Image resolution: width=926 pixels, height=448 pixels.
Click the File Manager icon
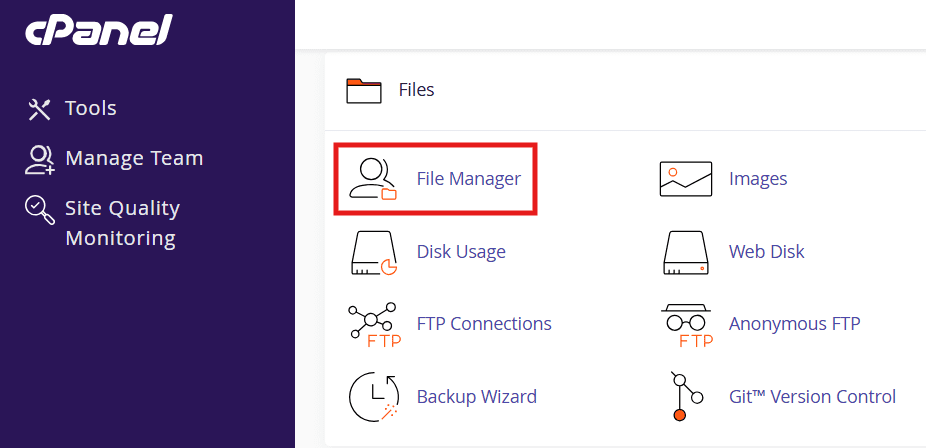[x=373, y=179]
